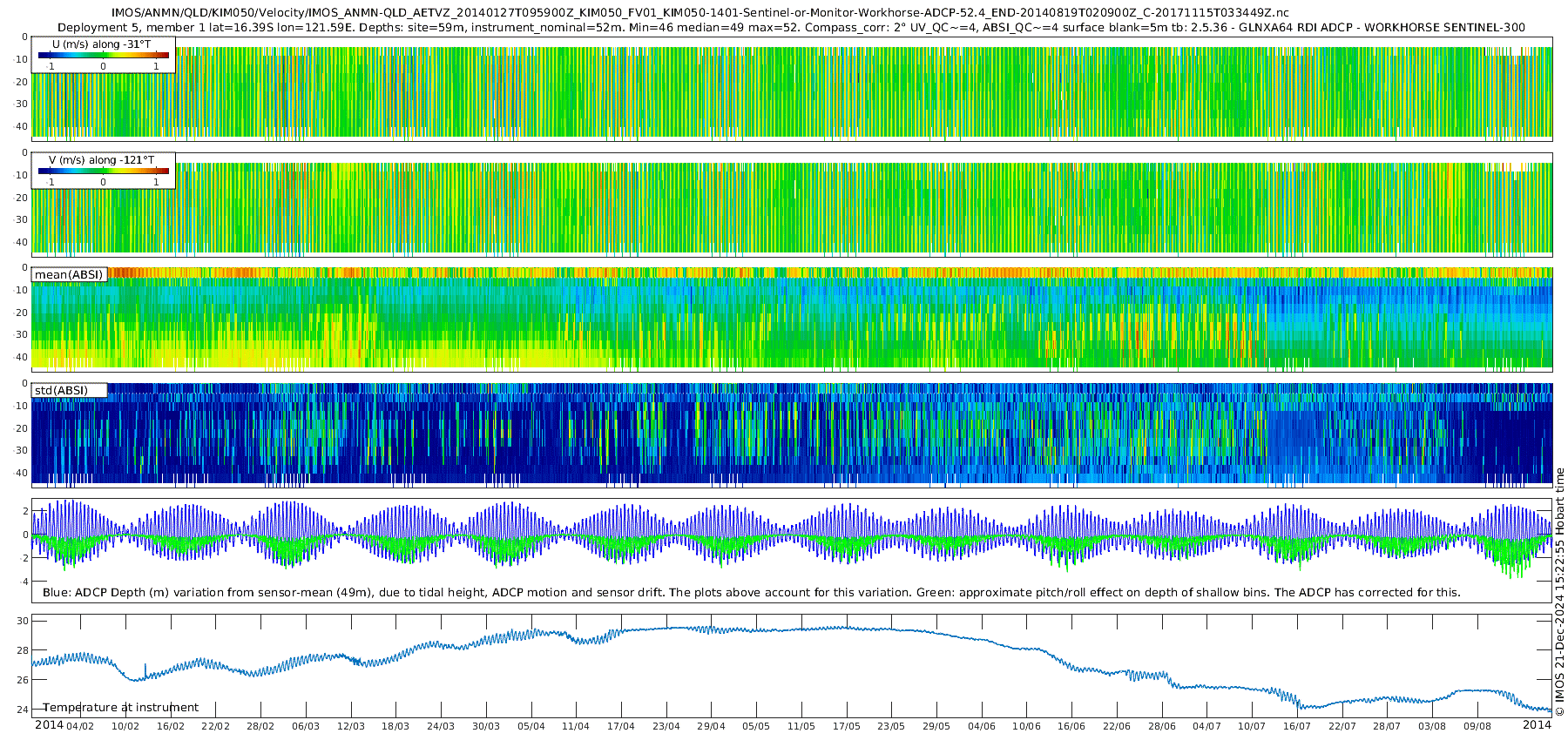Click the U velocity colorbar
The width and height of the screenshot is (1568, 740).
(103, 55)
